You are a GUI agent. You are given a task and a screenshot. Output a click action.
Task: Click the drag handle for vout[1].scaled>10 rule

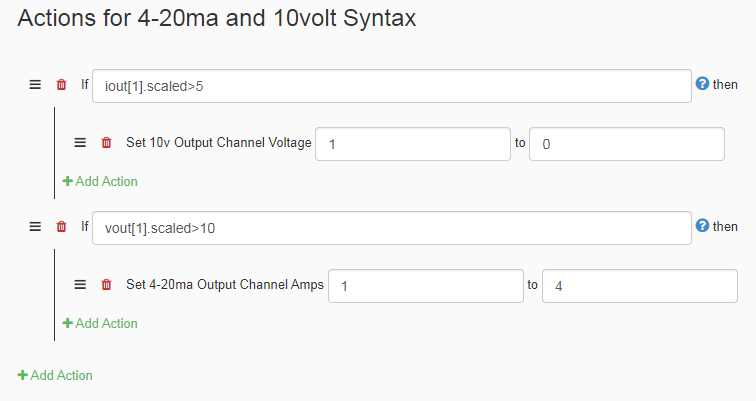pyautogui.click(x=35, y=227)
